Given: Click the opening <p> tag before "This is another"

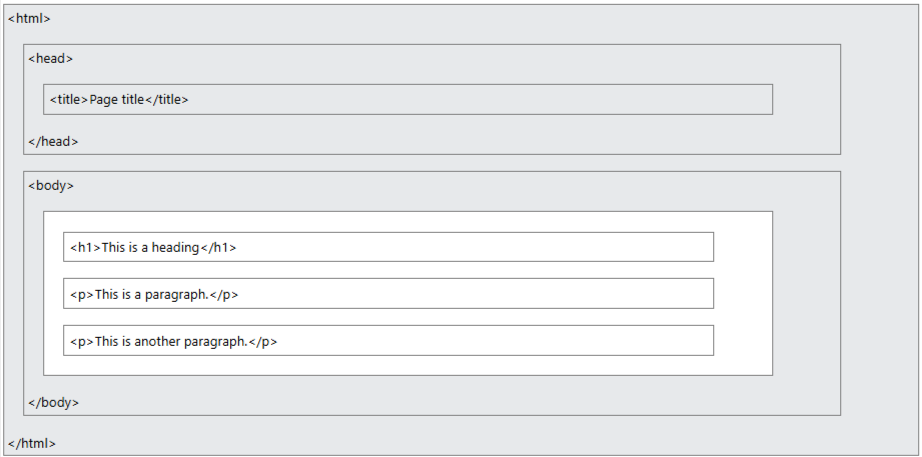Looking at the screenshot, I should pyautogui.click(x=82, y=342).
